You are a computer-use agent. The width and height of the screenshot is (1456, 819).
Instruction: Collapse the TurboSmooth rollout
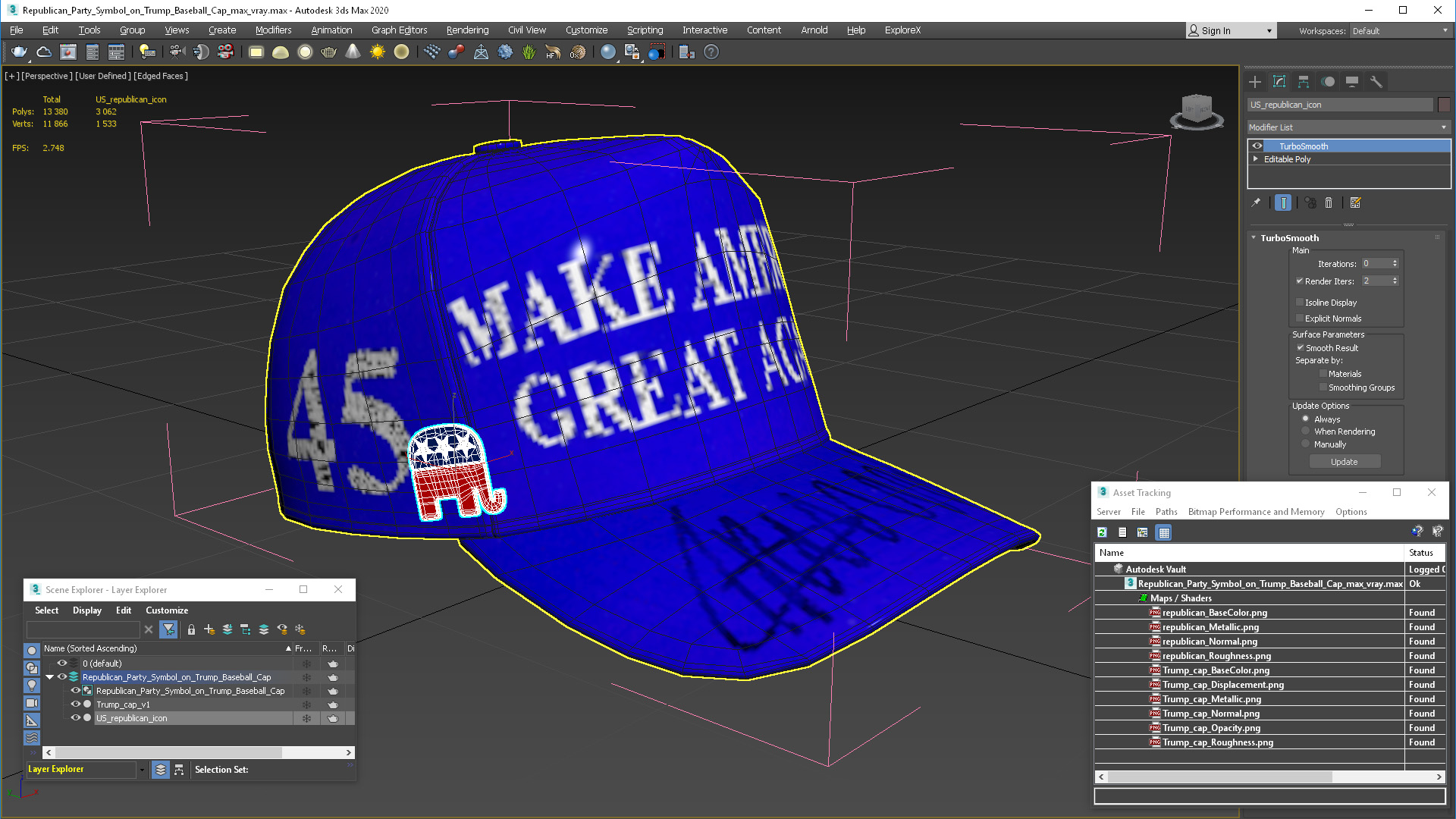1254,238
